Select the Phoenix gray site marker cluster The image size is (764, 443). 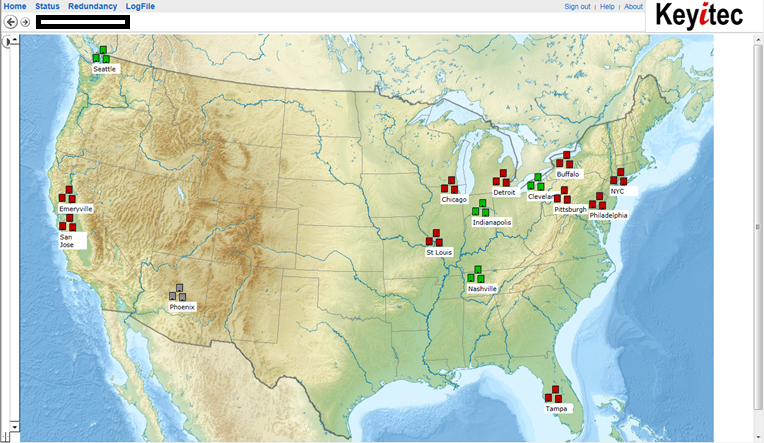tap(179, 292)
